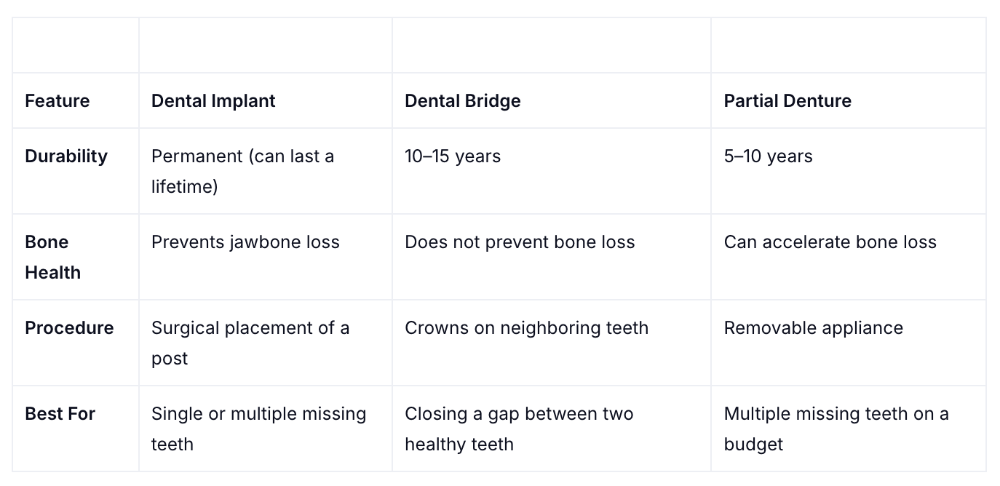Select 'Surgical placement of a post' cell
Screen dimensions: 1000x486
250,343
